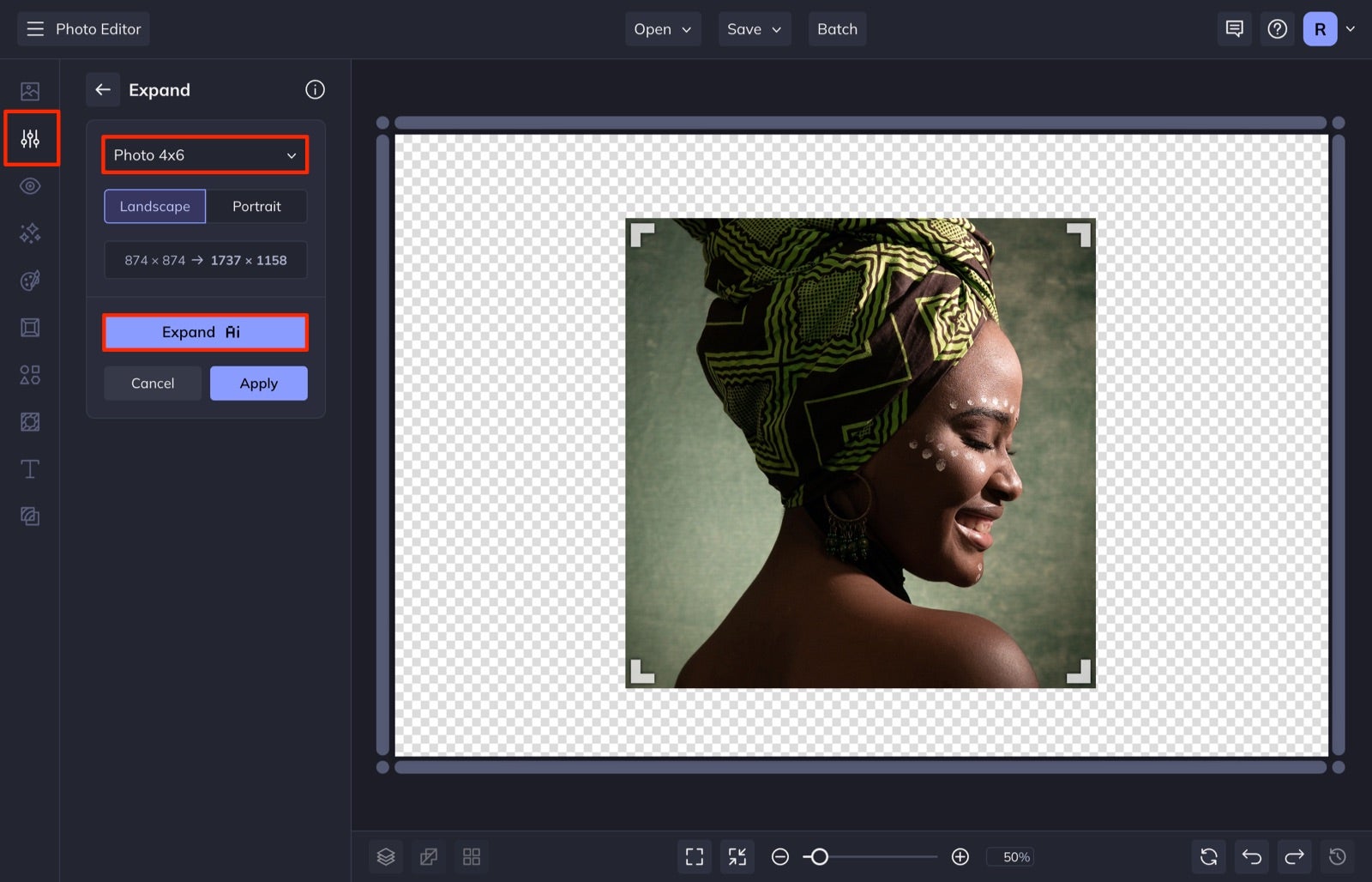Viewport: 1372px width, 882px height.
Task: Switch to Portrait orientation
Action: coord(257,206)
